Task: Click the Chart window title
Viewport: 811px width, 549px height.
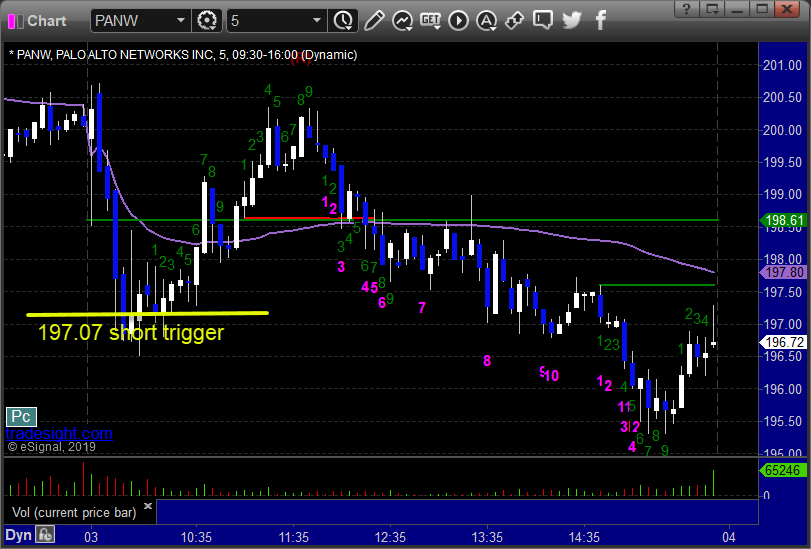Action: [47, 21]
